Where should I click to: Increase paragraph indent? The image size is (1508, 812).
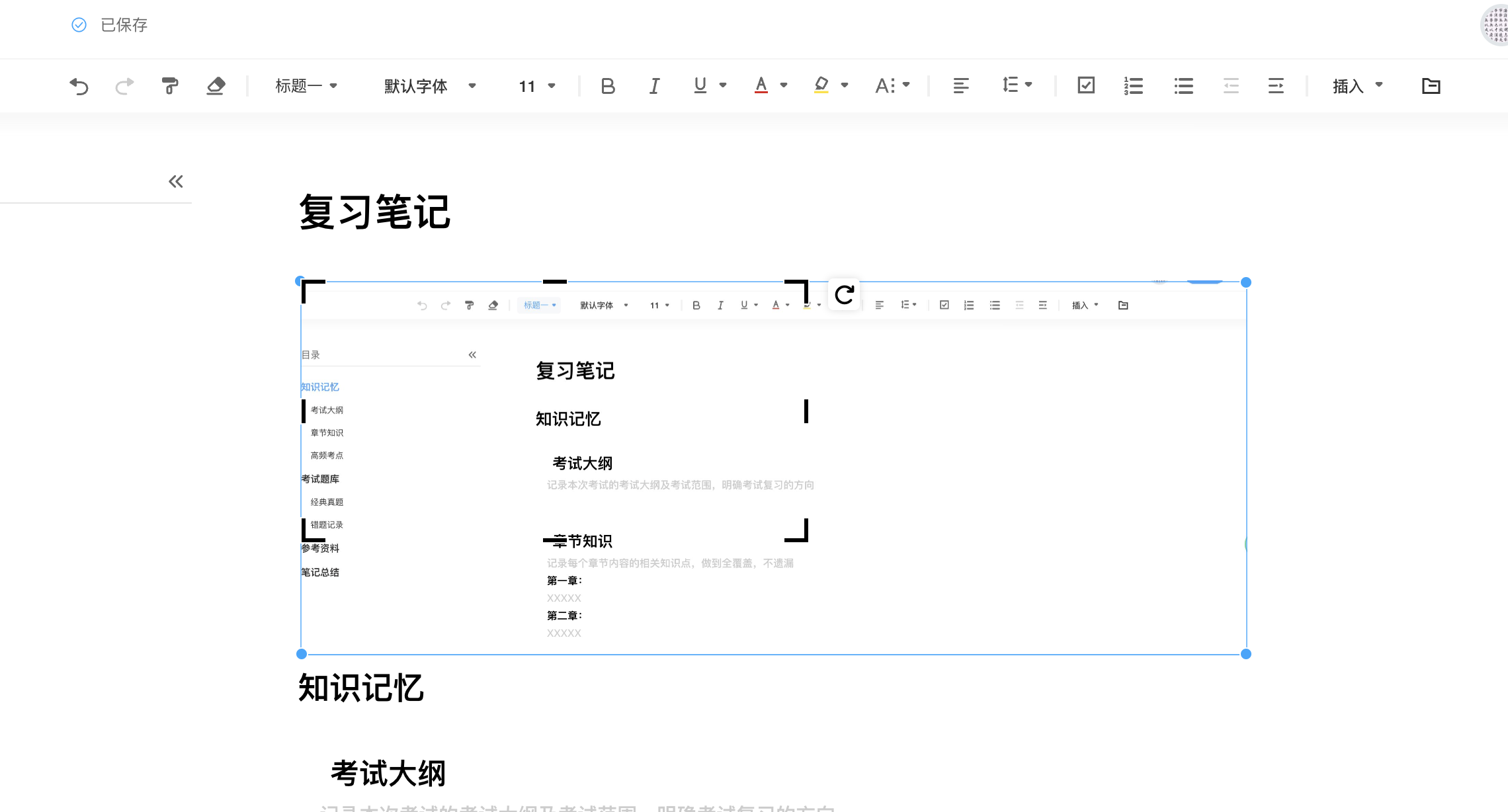(x=1276, y=86)
